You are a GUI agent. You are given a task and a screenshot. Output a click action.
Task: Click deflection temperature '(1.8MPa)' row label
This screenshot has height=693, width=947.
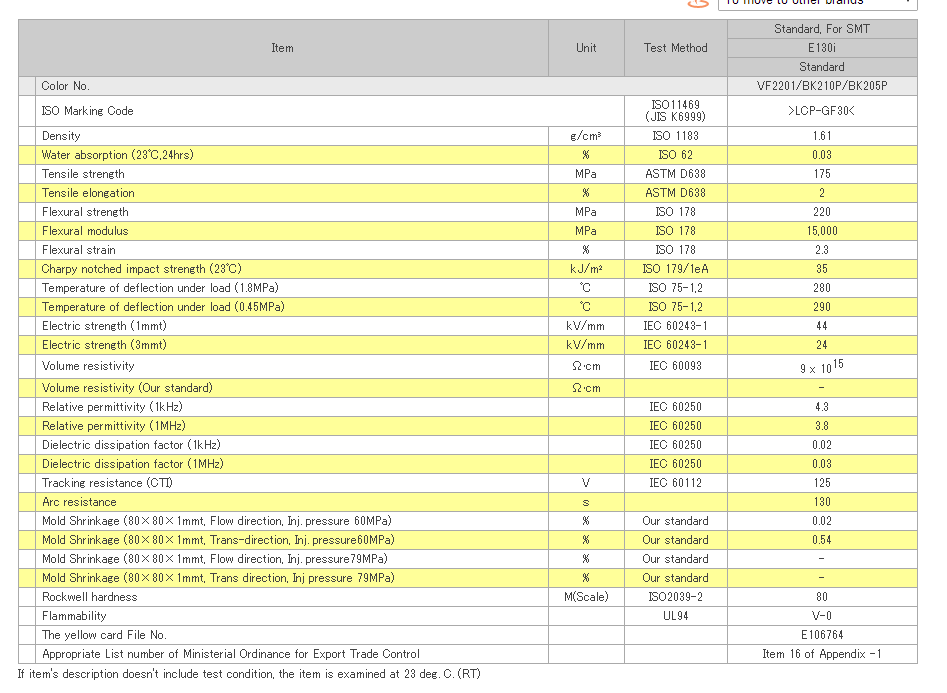[160, 288]
